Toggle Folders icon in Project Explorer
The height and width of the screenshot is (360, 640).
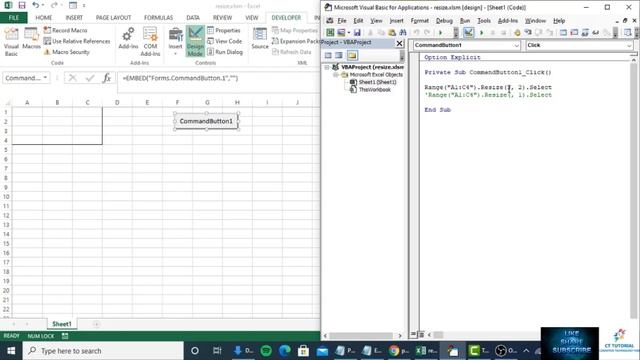[x=352, y=55]
